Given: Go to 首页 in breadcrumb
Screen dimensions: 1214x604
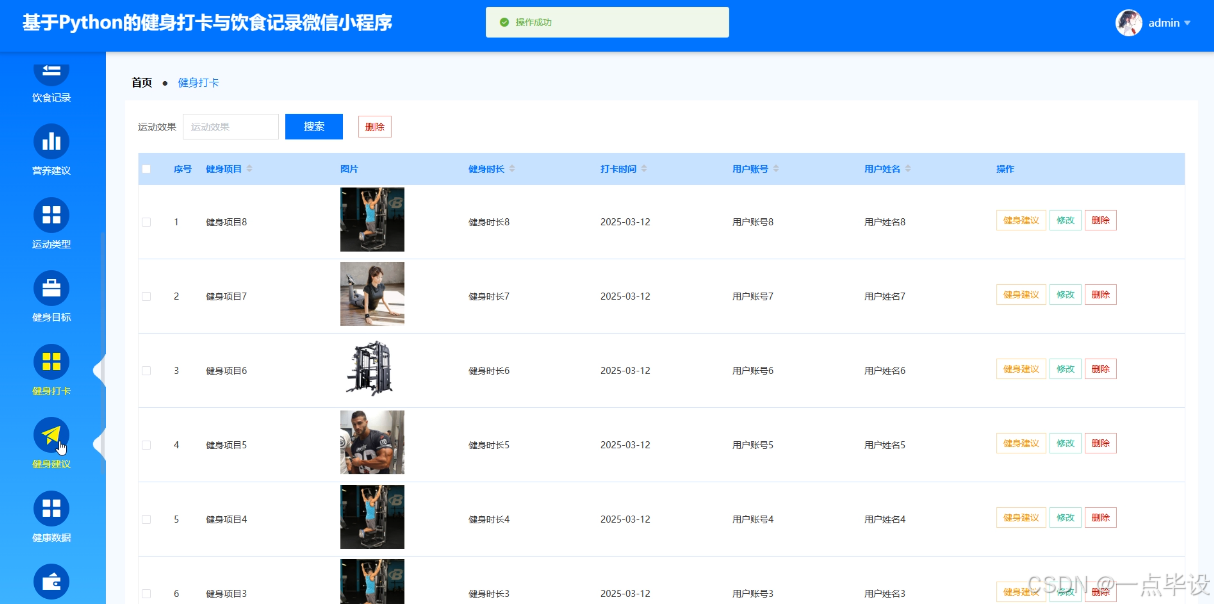Looking at the screenshot, I should point(142,83).
